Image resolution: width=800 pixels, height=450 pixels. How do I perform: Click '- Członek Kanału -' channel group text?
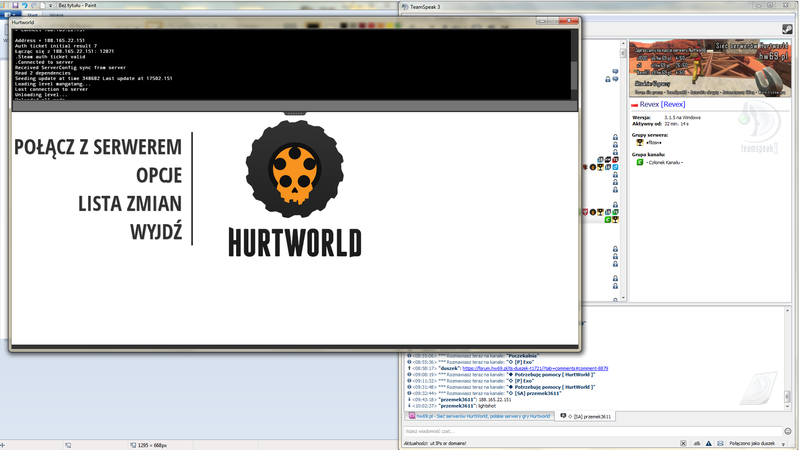click(x=664, y=162)
